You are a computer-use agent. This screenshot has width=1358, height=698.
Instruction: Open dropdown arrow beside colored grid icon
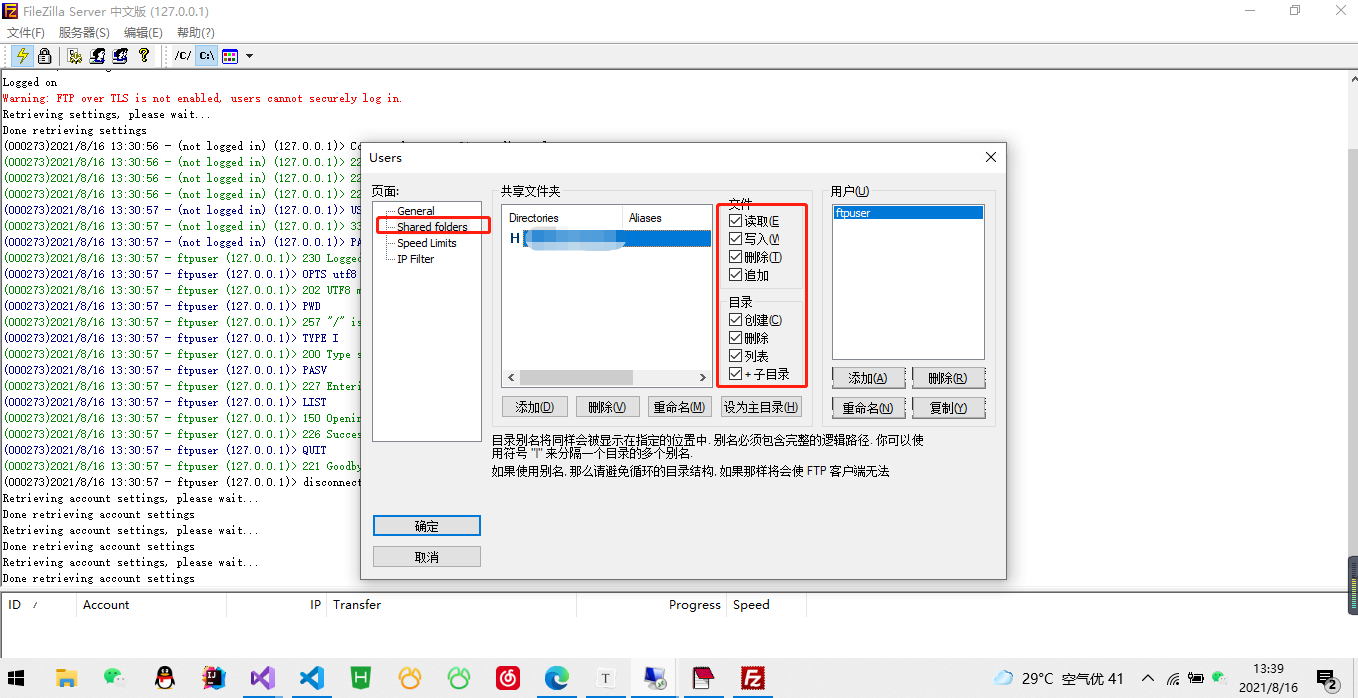tap(249, 56)
